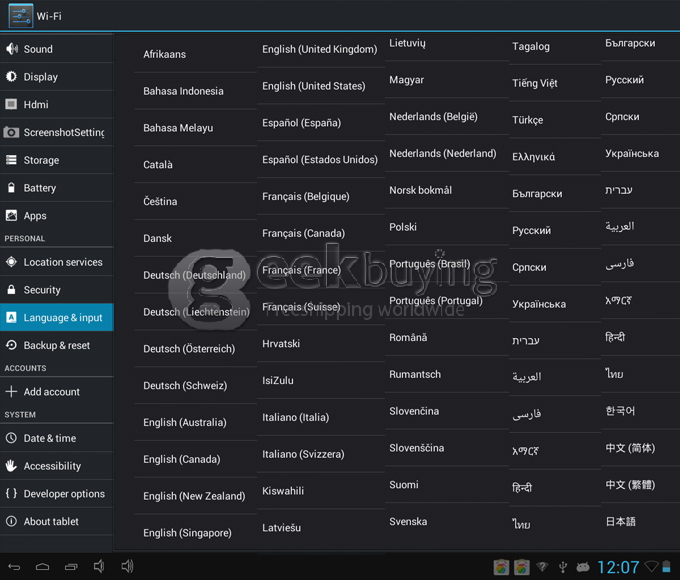Select English (United States) language
The image size is (680, 580).
pyautogui.click(x=313, y=86)
